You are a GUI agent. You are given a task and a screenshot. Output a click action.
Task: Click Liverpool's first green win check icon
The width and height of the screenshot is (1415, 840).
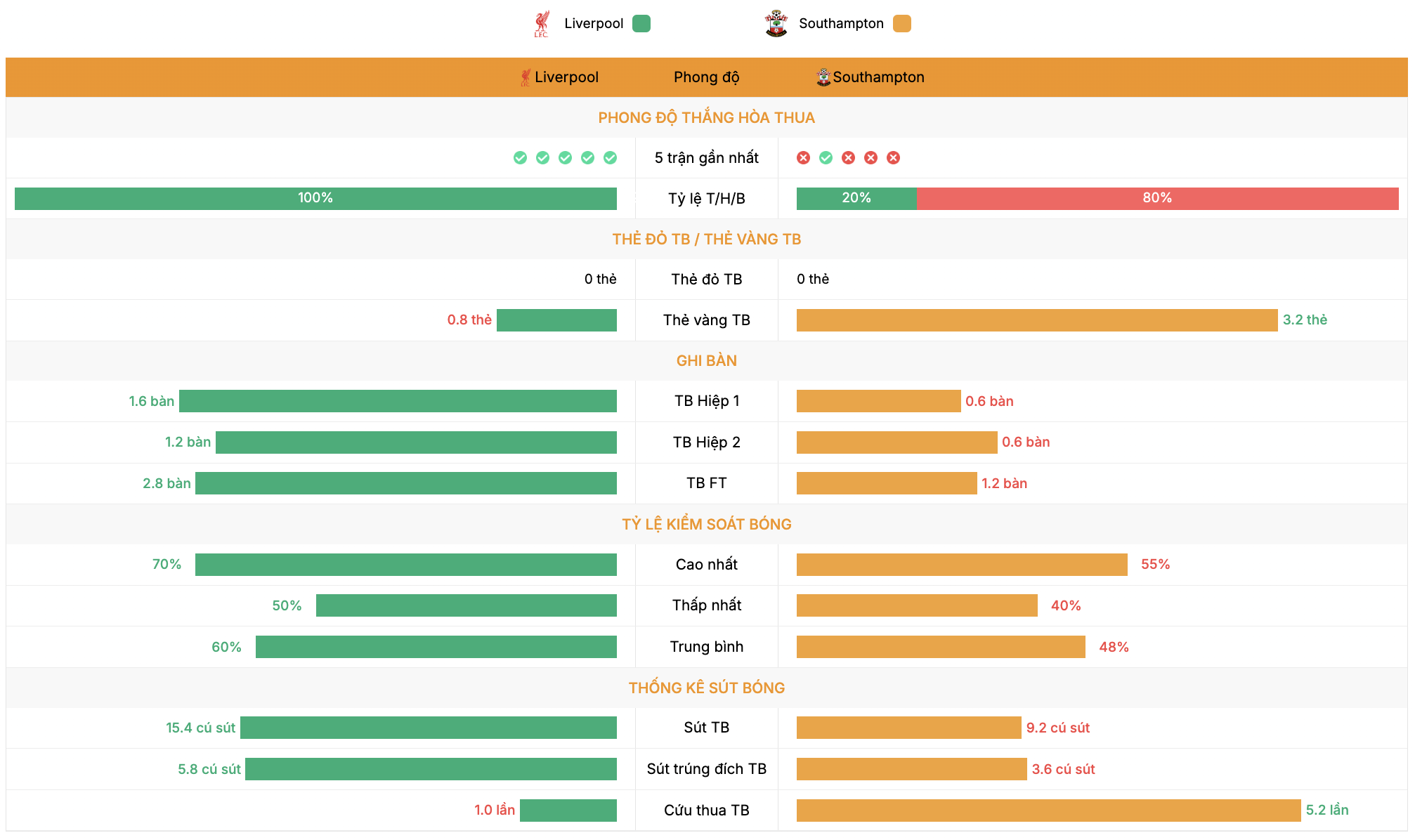coord(520,158)
